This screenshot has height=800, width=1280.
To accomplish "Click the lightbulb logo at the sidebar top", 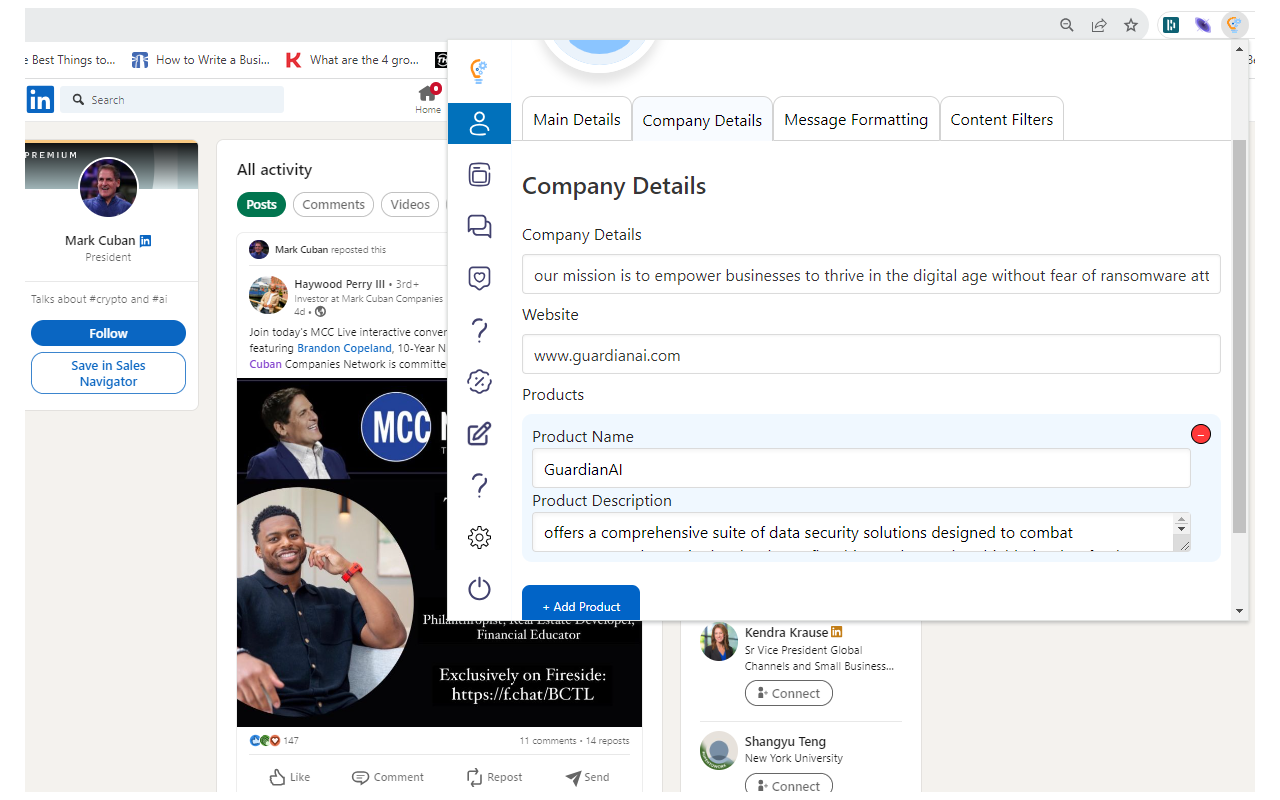I will pyautogui.click(x=479, y=70).
